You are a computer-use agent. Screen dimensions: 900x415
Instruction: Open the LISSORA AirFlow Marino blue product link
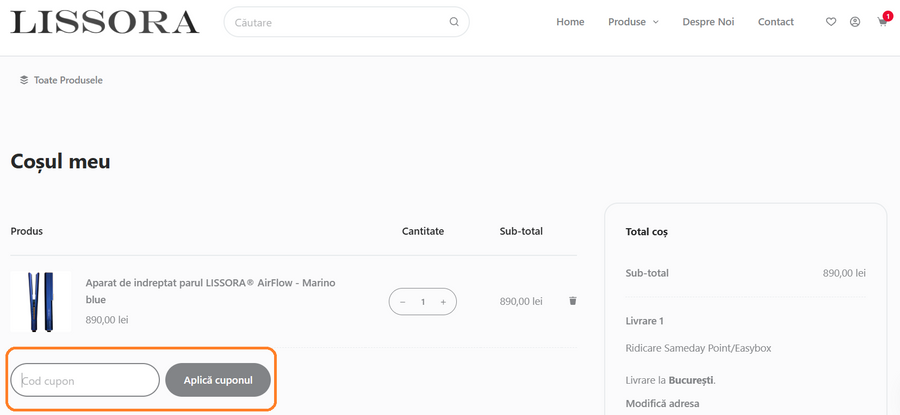pyautogui.click(x=210, y=291)
